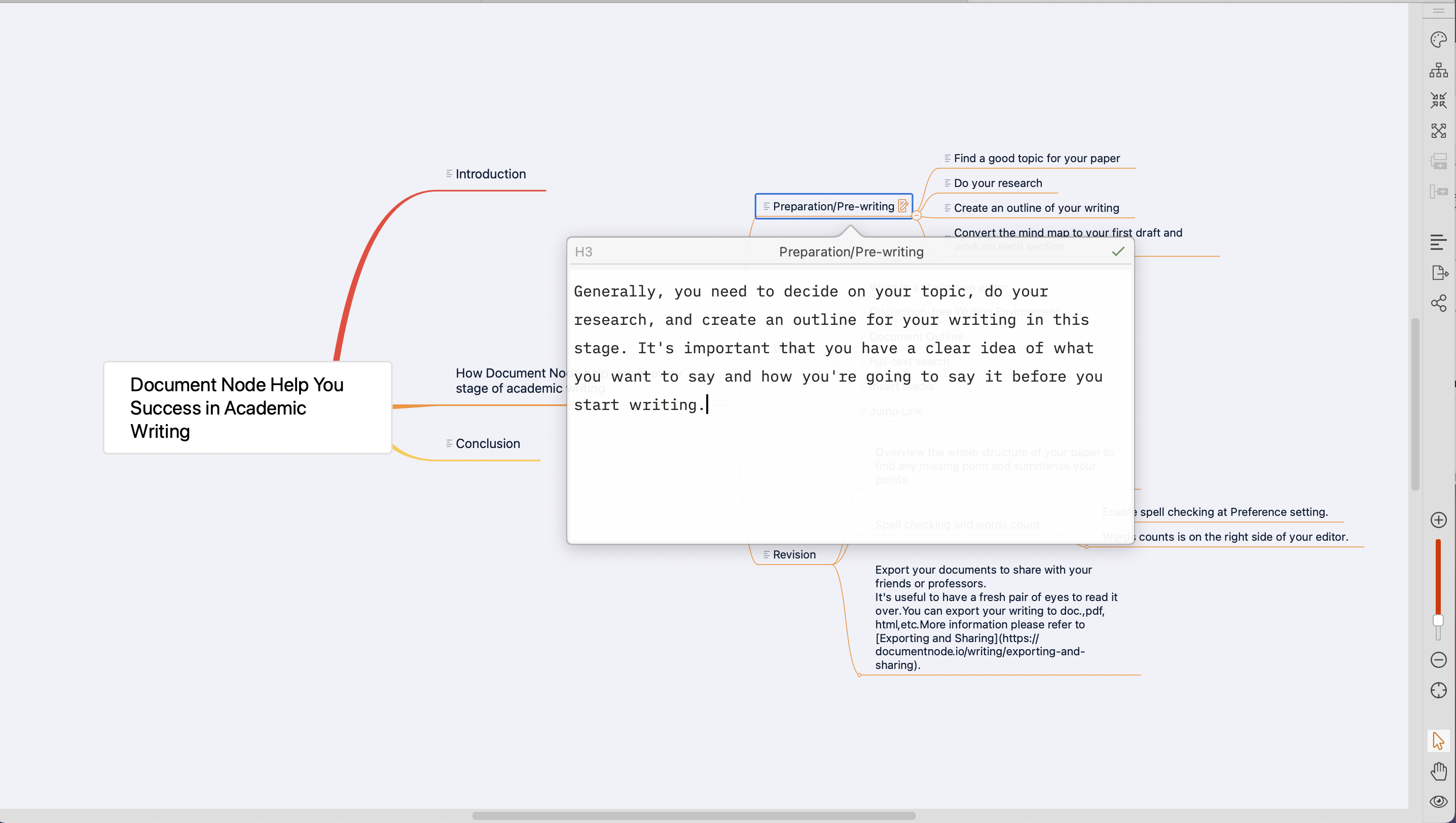Enter fullscreen canvas view

1439,130
